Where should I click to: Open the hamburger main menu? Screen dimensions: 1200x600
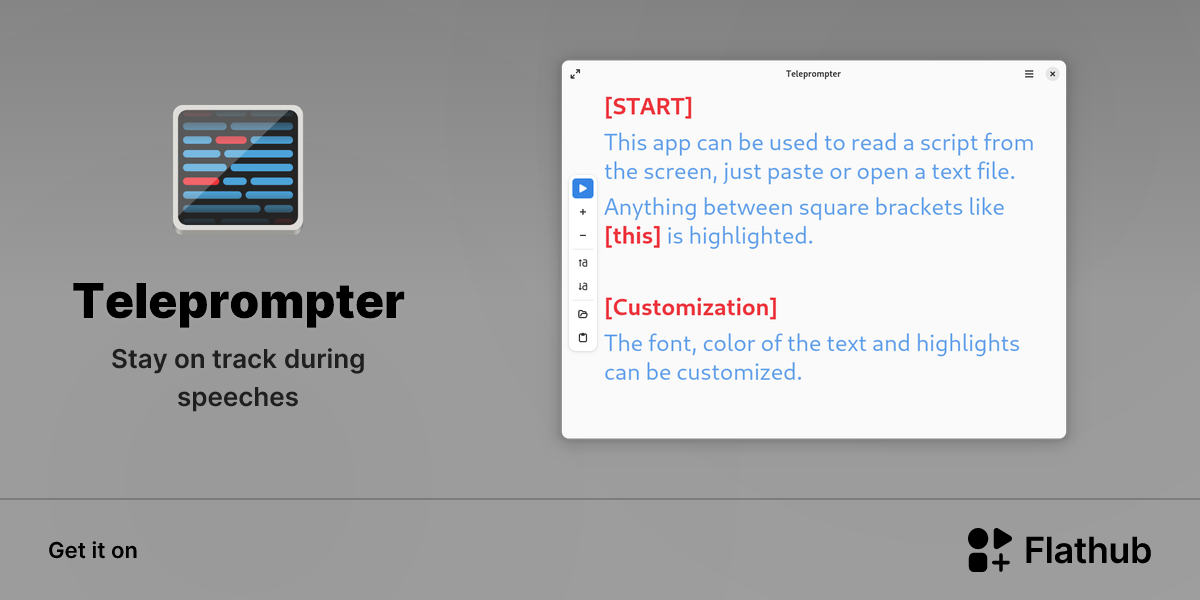coord(1029,74)
